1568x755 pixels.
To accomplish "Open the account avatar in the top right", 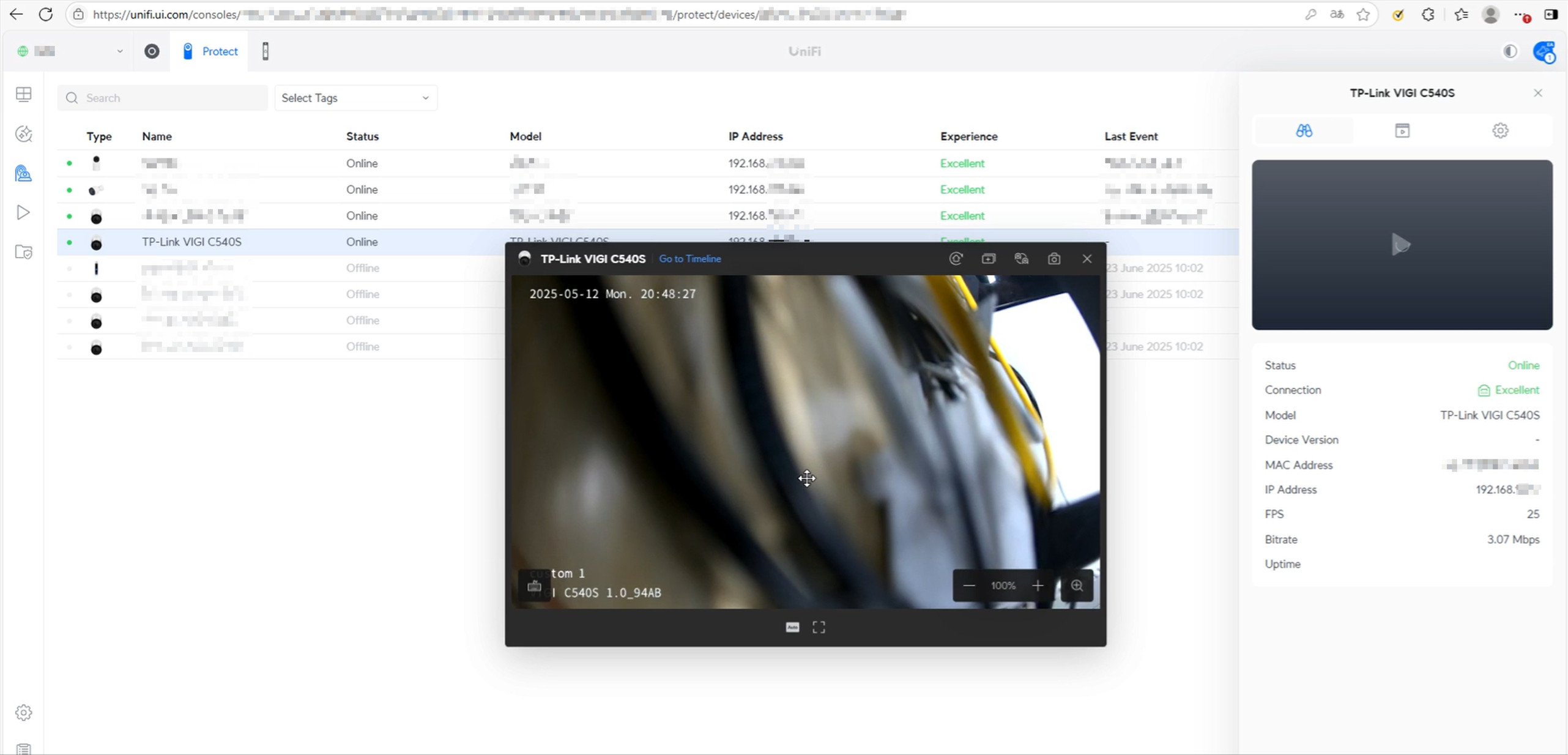I will pyautogui.click(x=1545, y=51).
